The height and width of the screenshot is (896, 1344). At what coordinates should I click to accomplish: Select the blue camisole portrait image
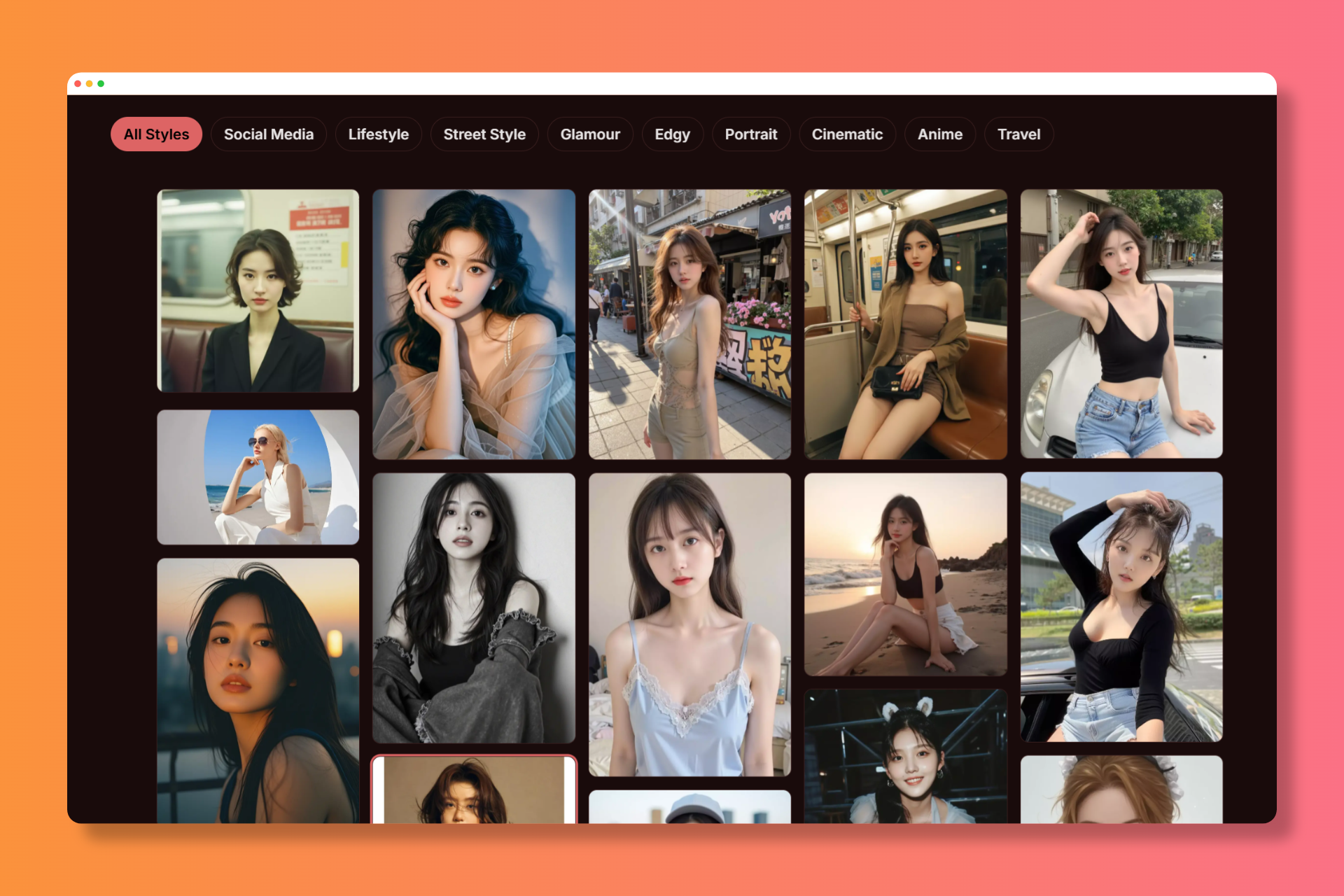(x=689, y=624)
